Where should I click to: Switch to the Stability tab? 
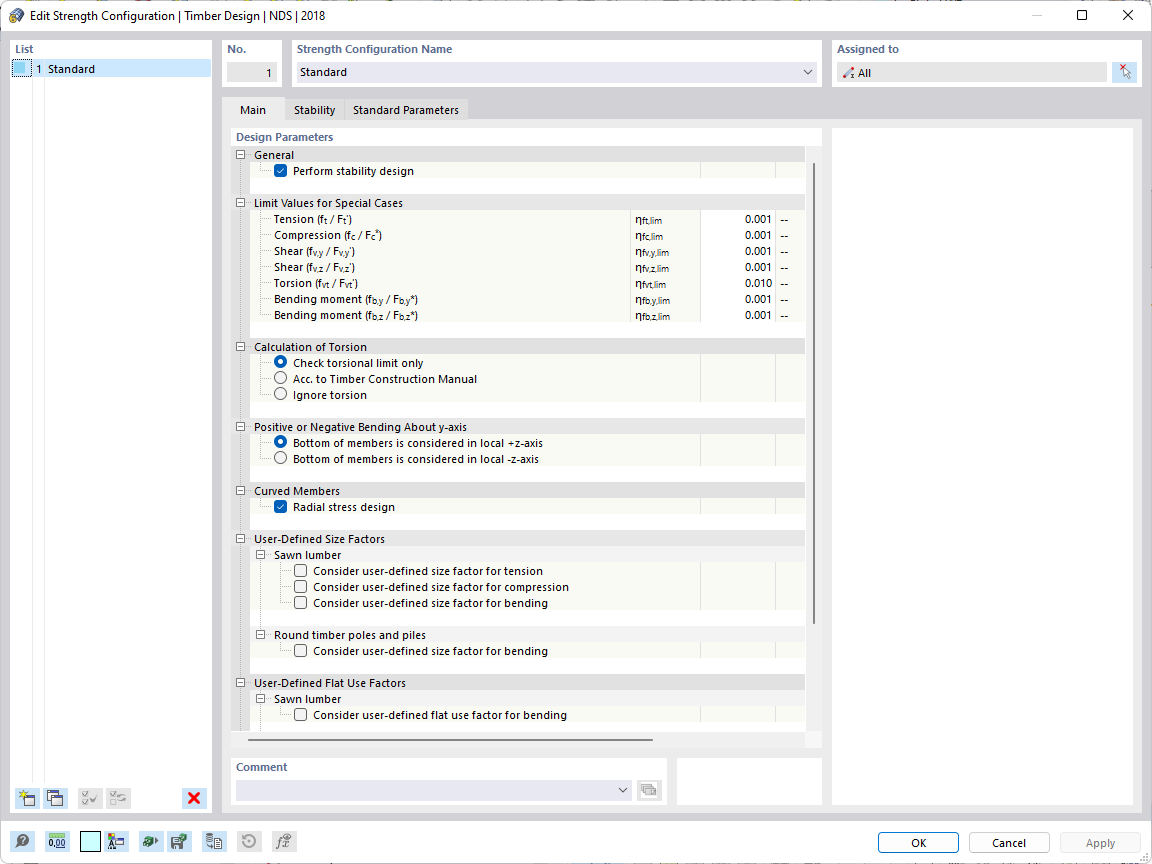click(x=314, y=109)
